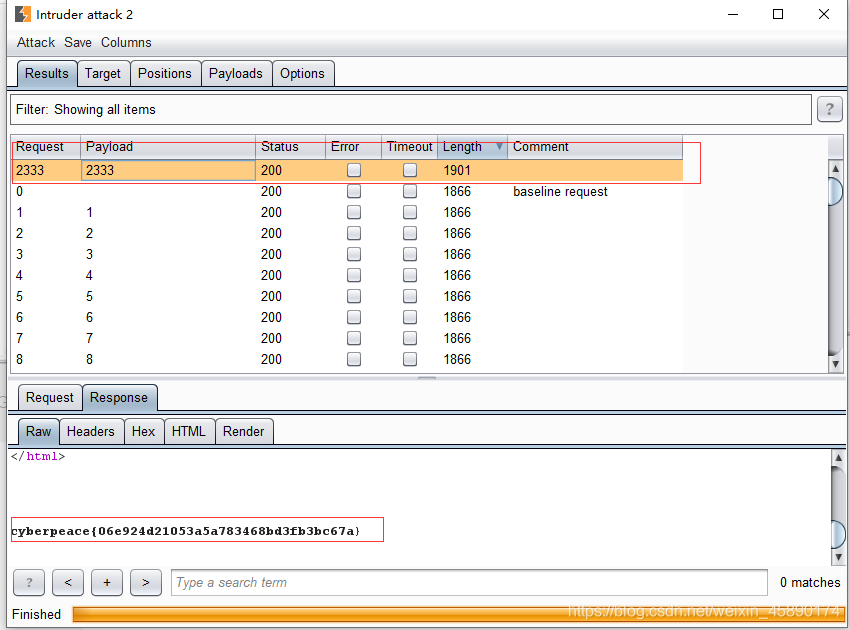The image size is (850, 630).
Task: Go to next search match with > button
Action: [x=146, y=583]
